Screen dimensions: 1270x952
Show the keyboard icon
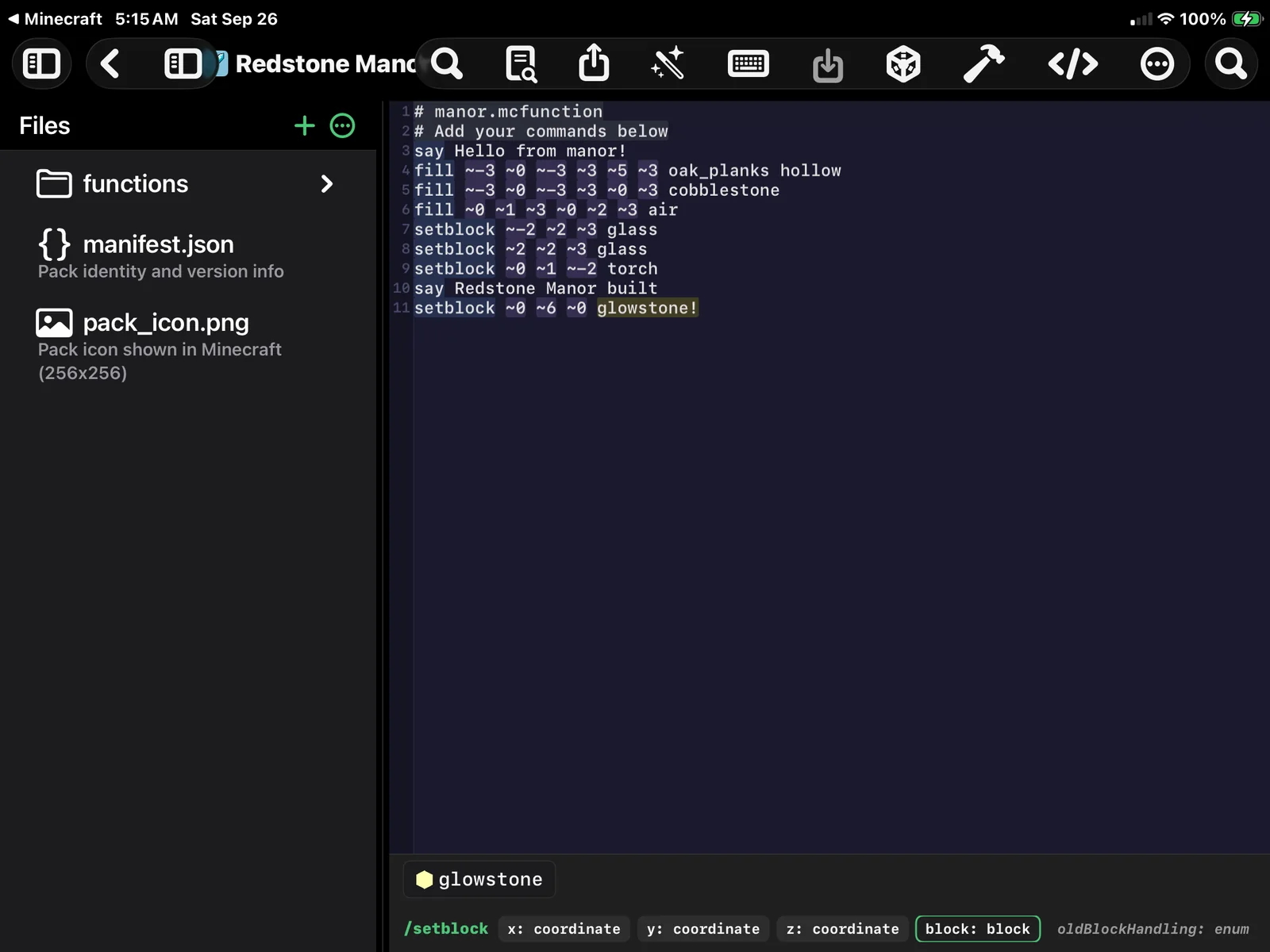[x=748, y=63]
